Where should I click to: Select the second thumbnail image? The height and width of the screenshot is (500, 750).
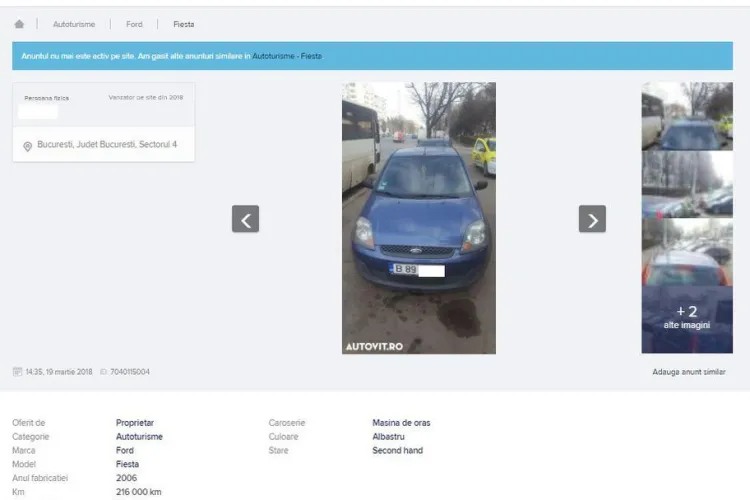[x=686, y=184]
